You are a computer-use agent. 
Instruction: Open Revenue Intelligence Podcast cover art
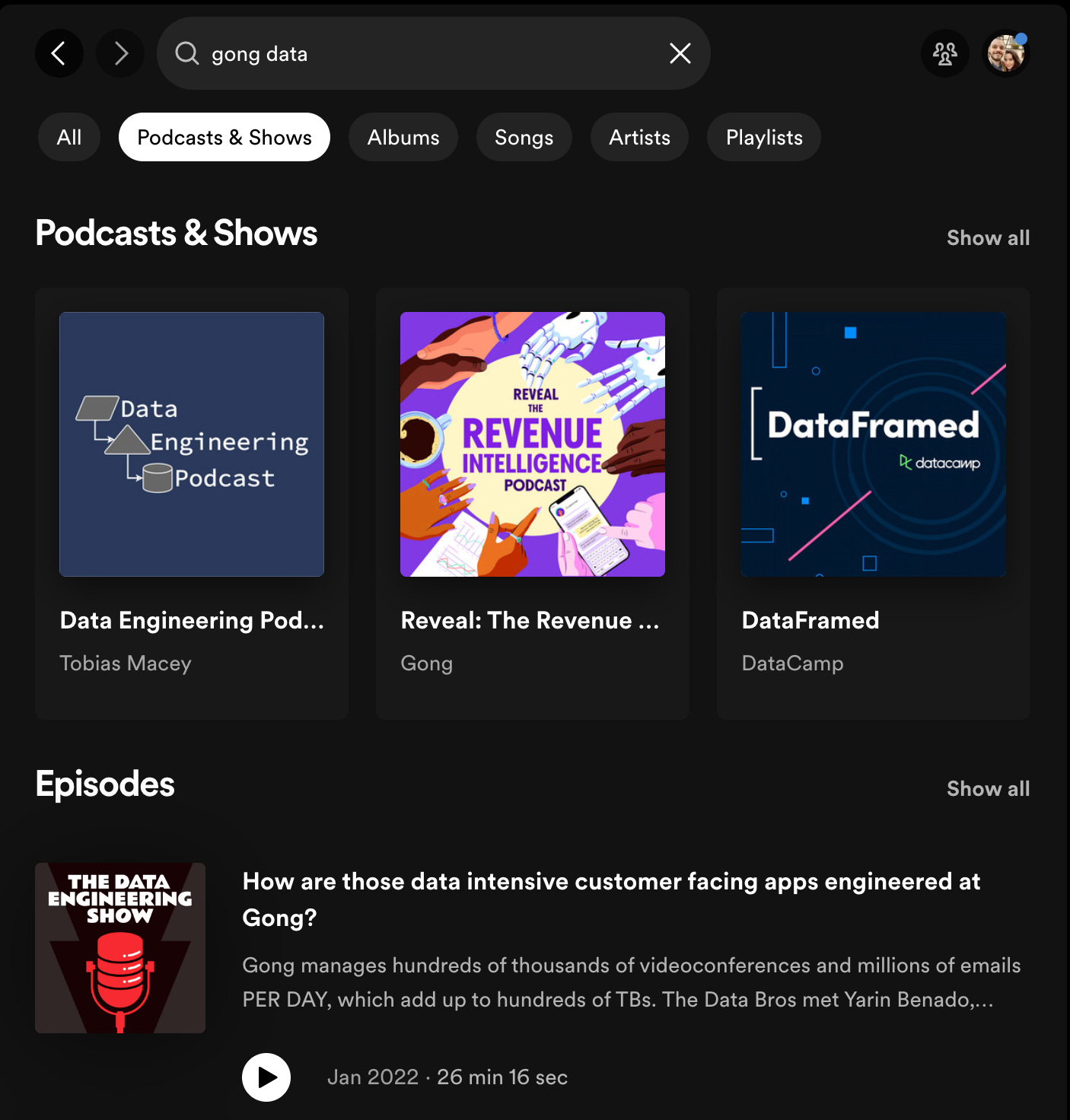click(x=533, y=444)
